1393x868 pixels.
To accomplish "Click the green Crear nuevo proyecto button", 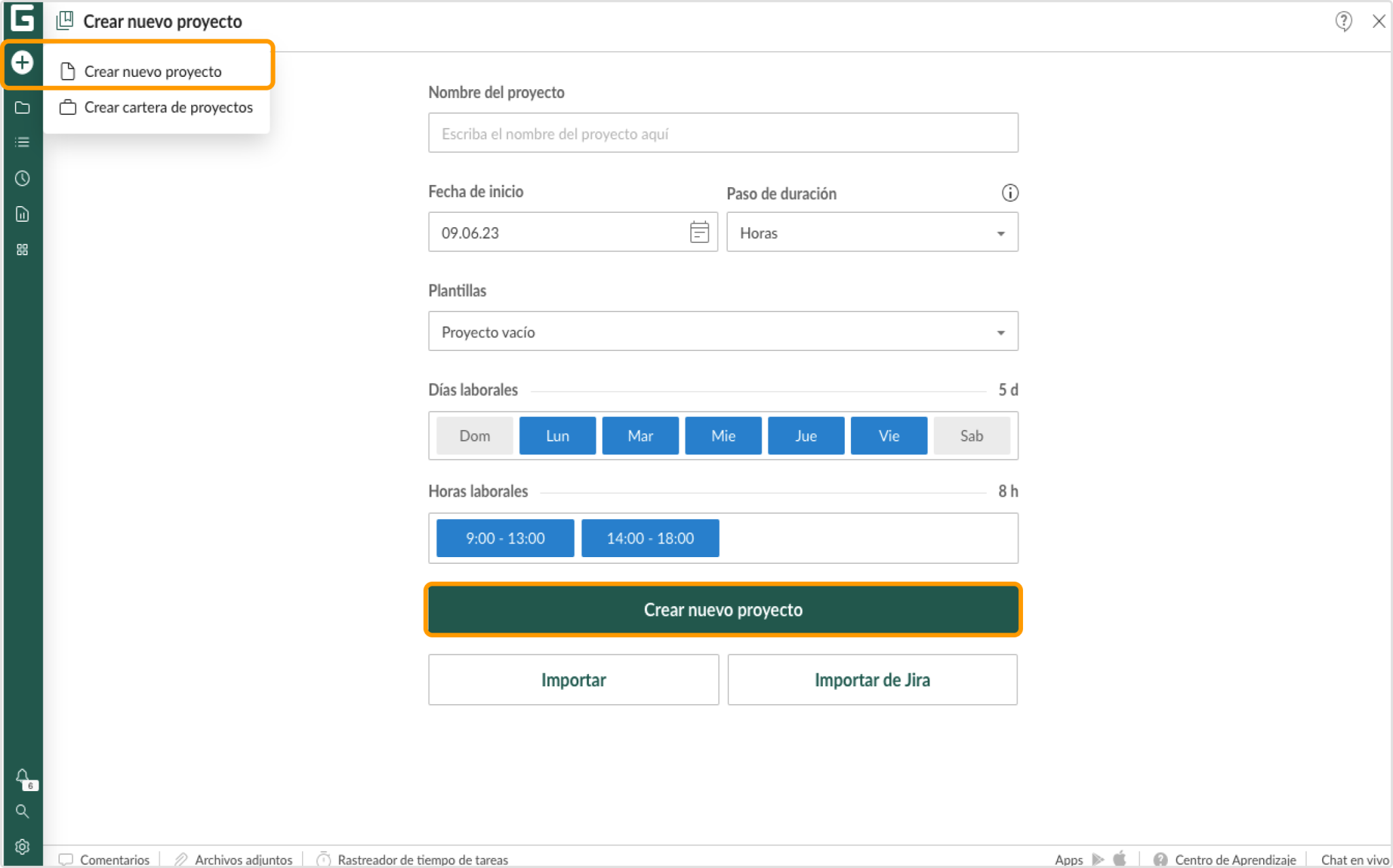I will click(723, 610).
